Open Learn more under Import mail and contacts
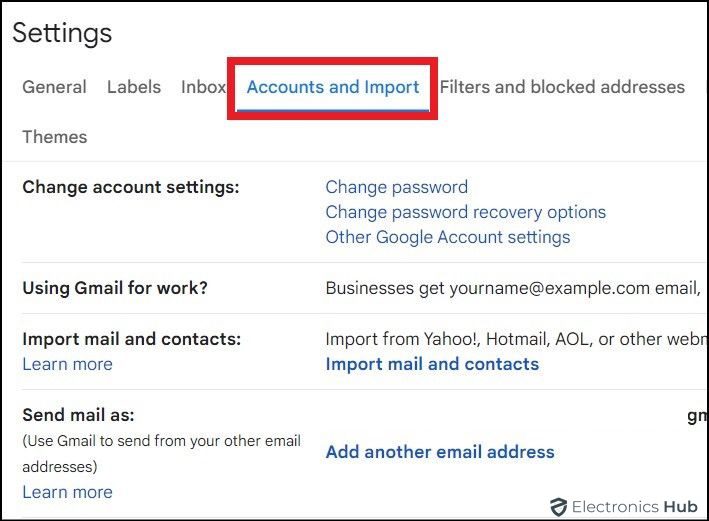 coord(67,364)
